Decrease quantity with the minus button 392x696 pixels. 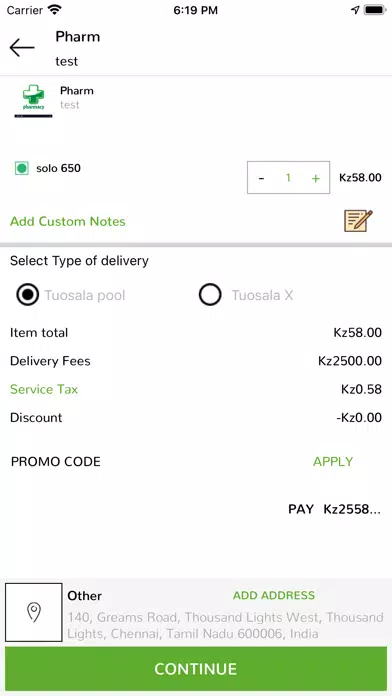tap(261, 178)
